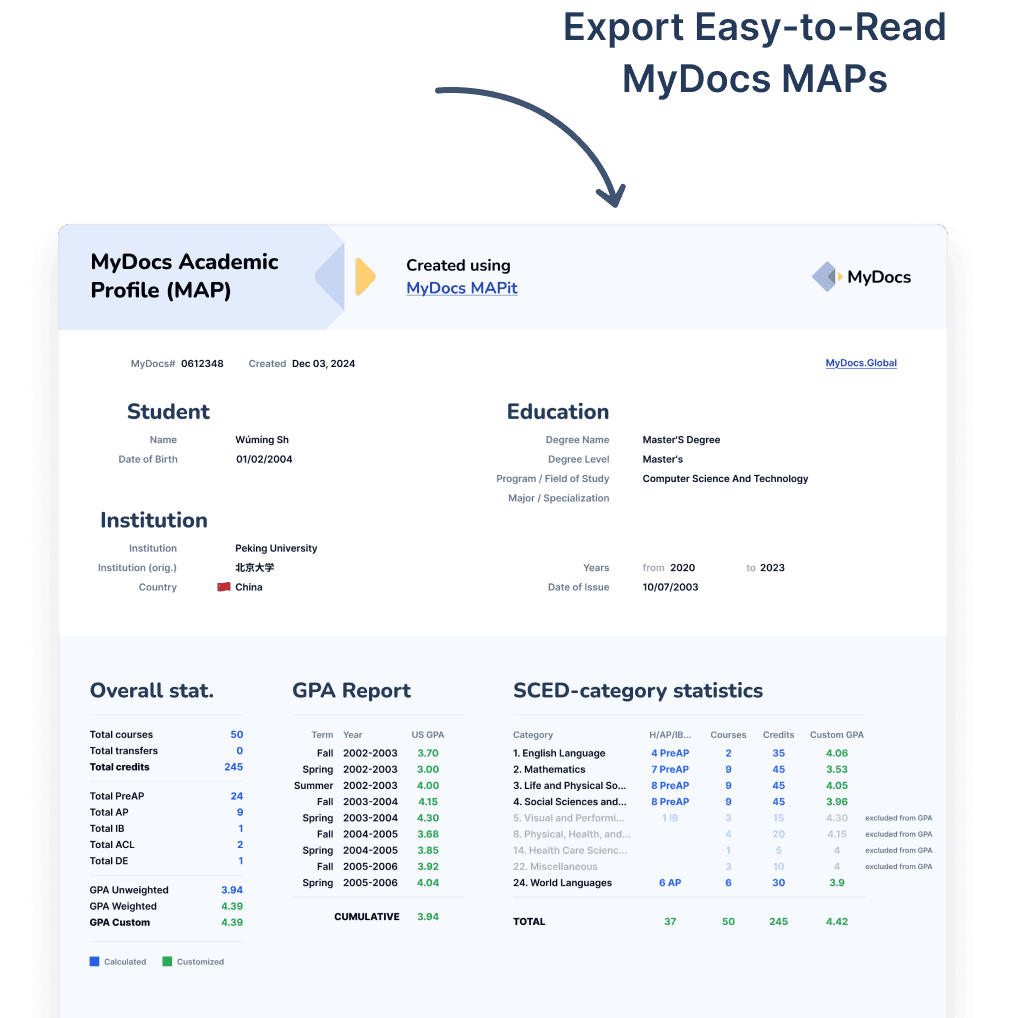Open the MyDocs.Global link
The image size is (1016, 1018).
pyautogui.click(x=861, y=363)
